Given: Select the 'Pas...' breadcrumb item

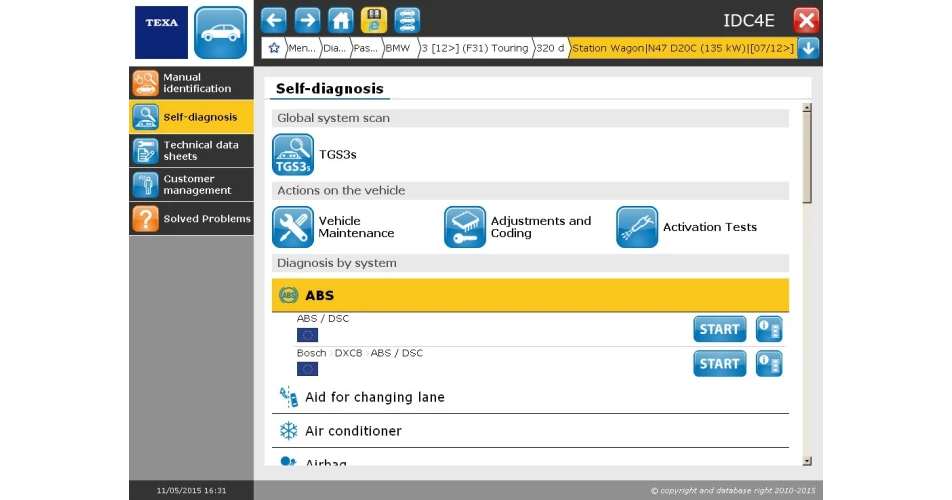Looking at the screenshot, I should (x=366, y=48).
